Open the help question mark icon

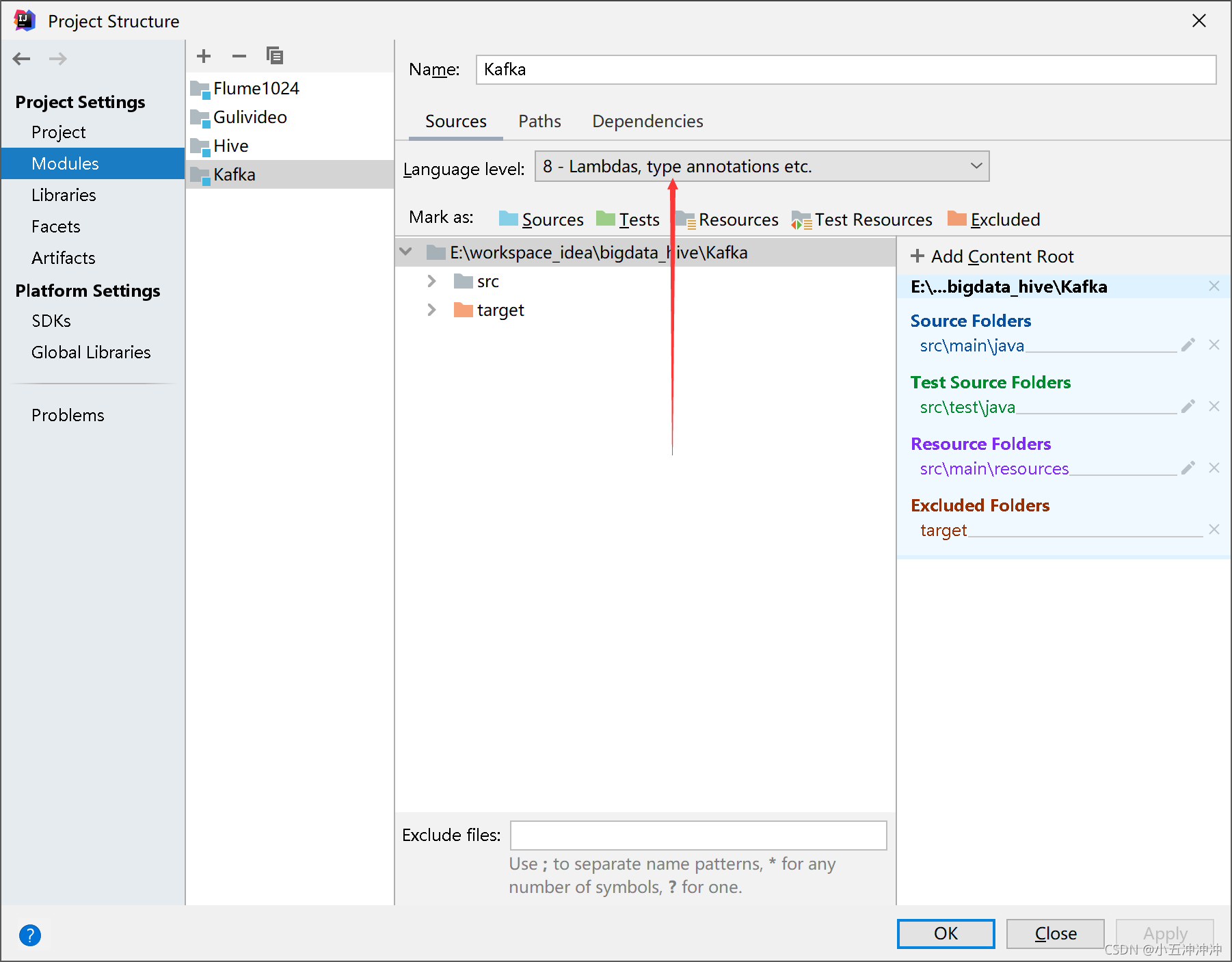coord(30,935)
